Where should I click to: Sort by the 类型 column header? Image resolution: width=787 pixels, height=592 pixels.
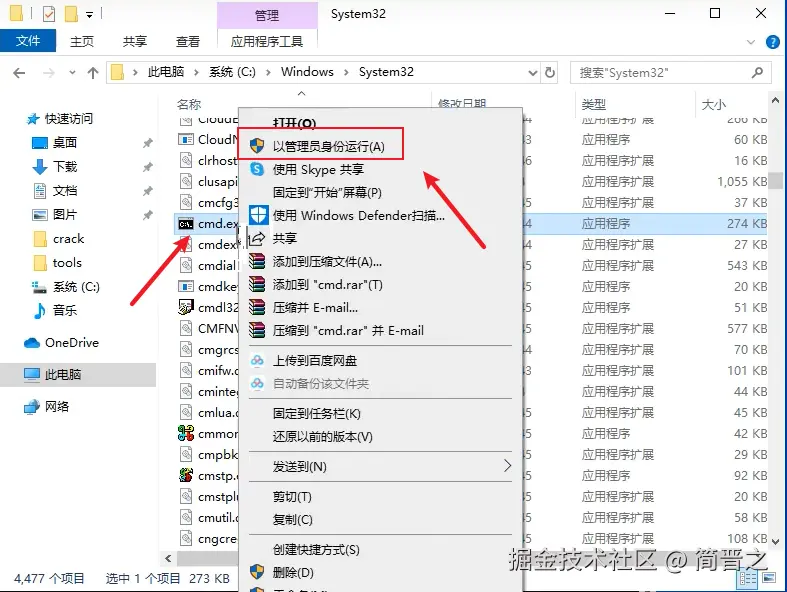(594, 104)
